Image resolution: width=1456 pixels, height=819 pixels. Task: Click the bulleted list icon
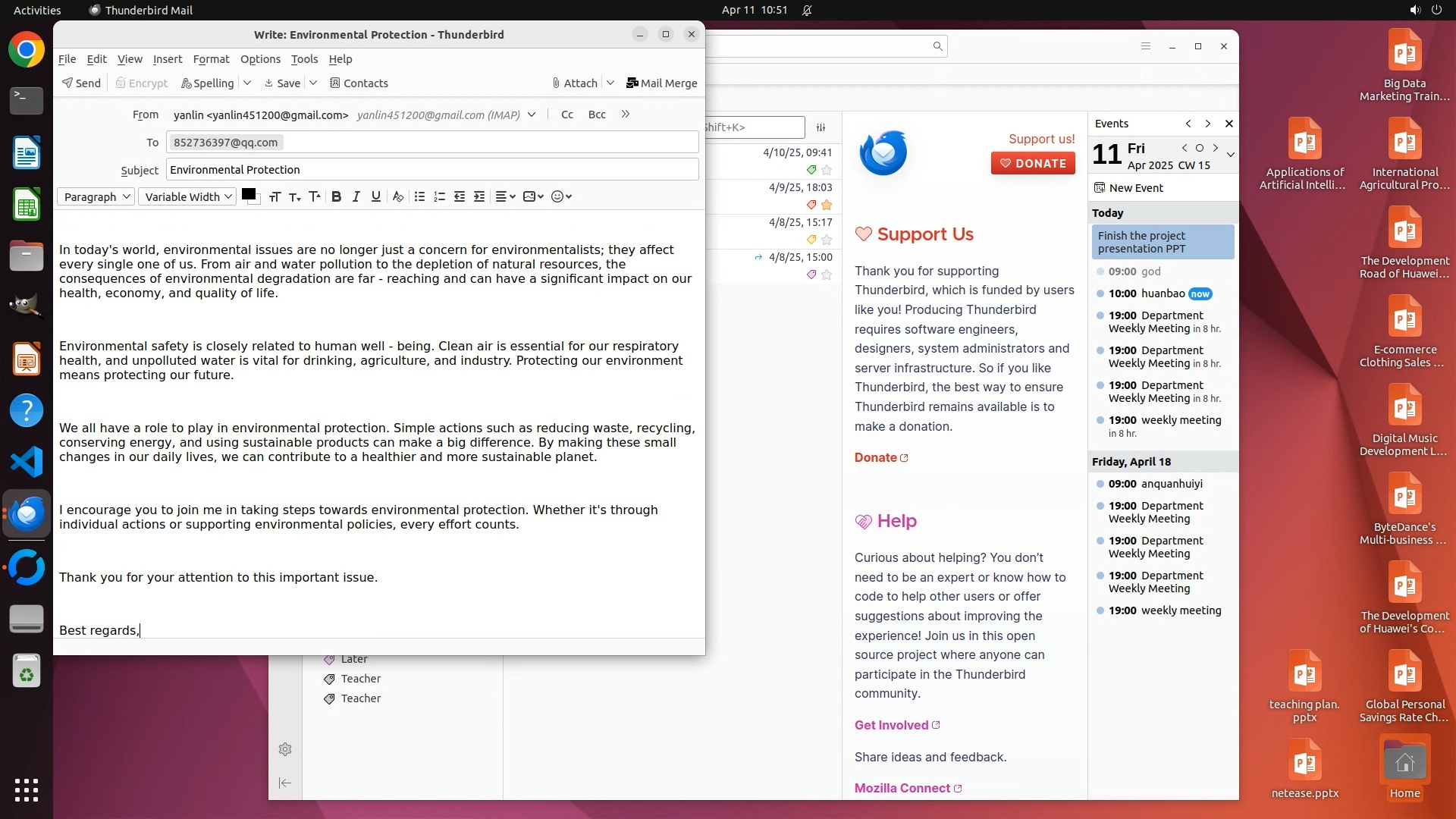point(419,196)
